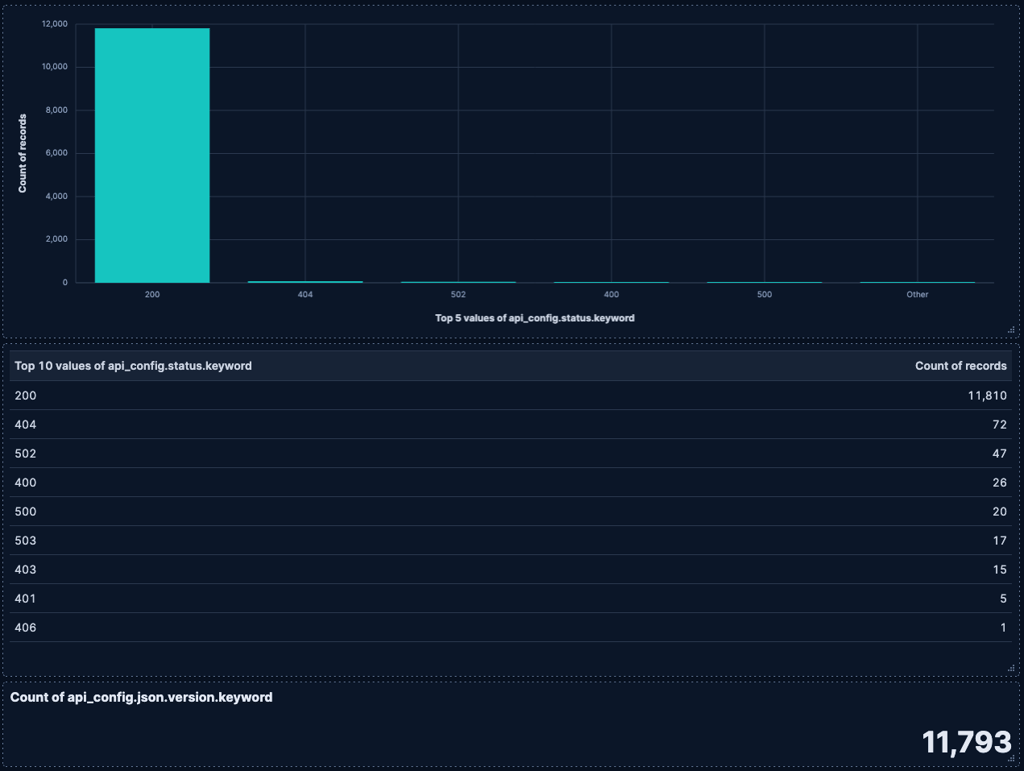Click the x-axis label 404
This screenshot has height=771, width=1024.
[305, 294]
